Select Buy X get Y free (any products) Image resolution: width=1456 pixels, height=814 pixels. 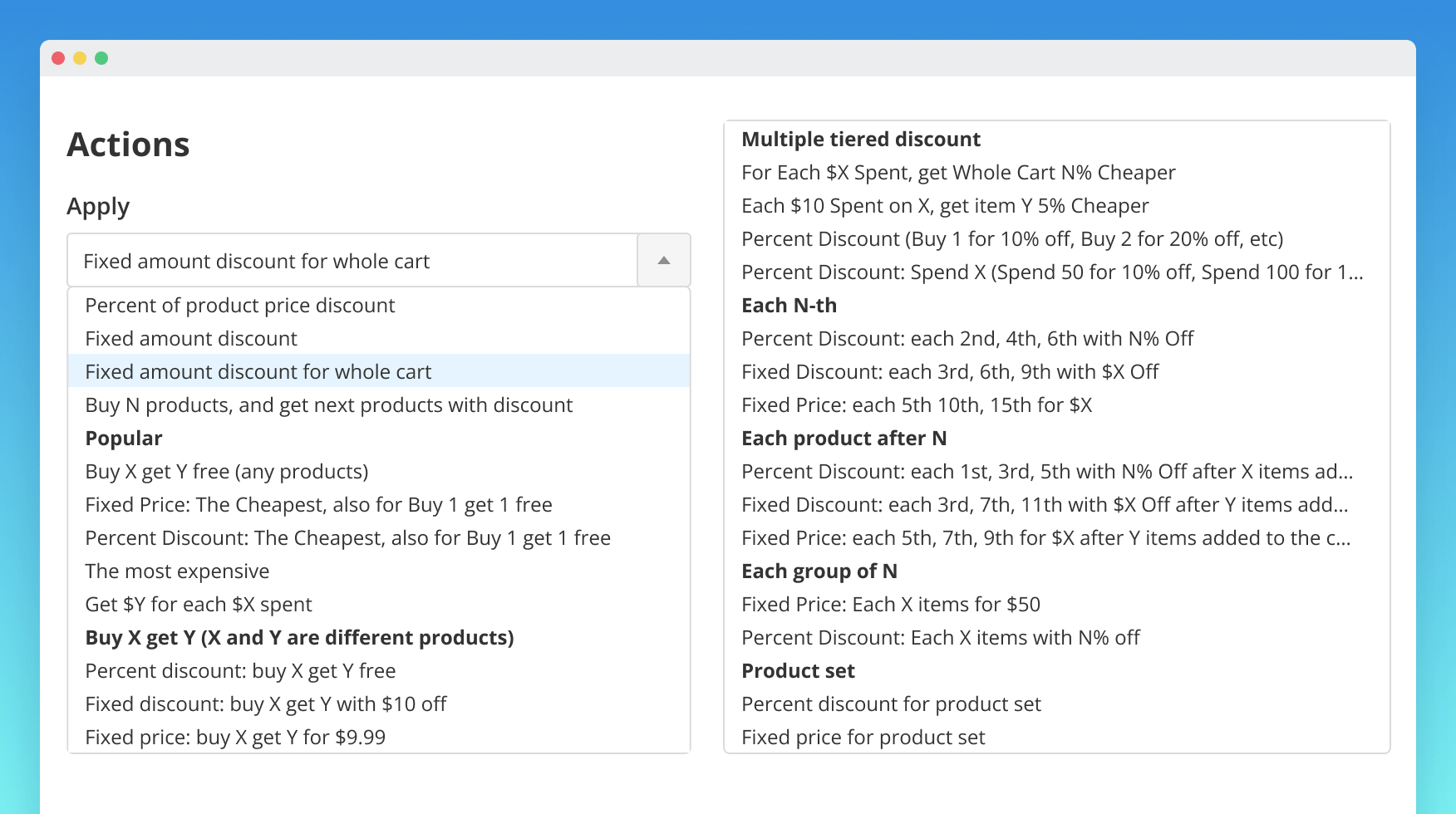point(227,472)
